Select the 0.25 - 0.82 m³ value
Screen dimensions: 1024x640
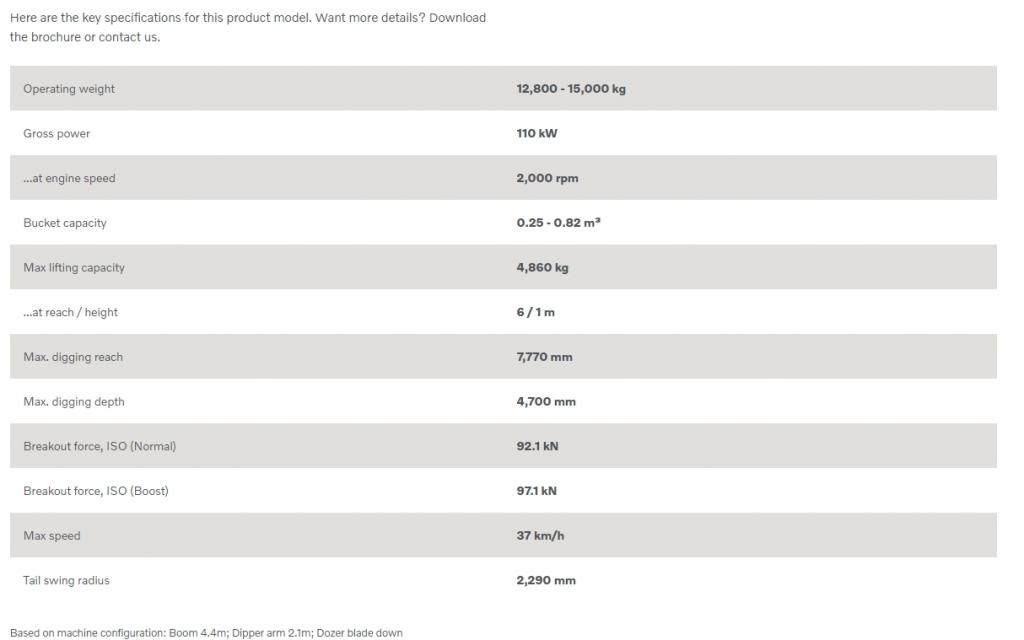558,223
